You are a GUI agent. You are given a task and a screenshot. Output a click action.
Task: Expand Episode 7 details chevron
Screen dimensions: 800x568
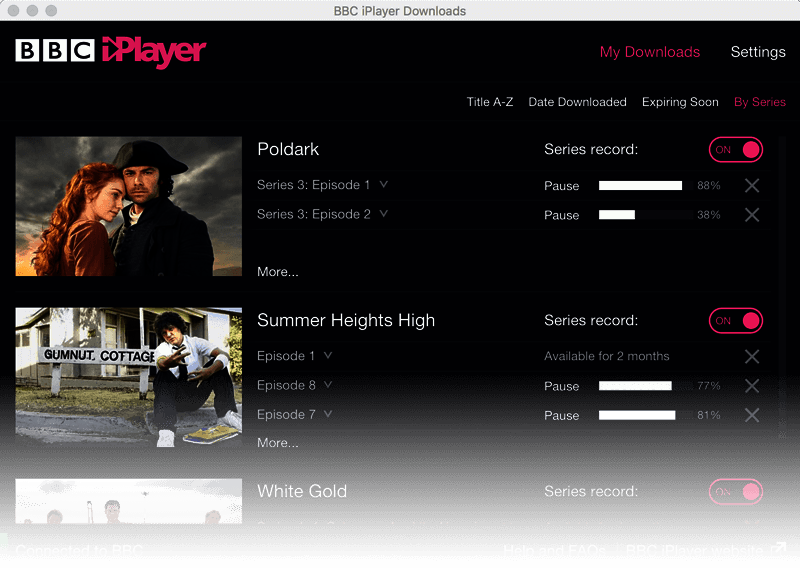point(328,414)
